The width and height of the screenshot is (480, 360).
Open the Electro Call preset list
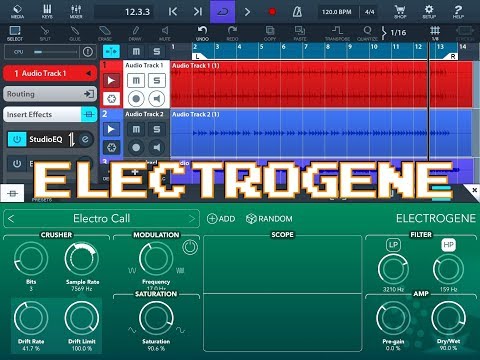102,219
